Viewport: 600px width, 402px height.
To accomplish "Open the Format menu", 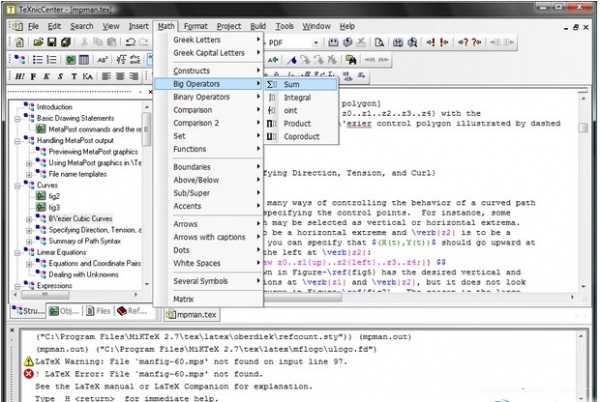I will pyautogui.click(x=195, y=24).
